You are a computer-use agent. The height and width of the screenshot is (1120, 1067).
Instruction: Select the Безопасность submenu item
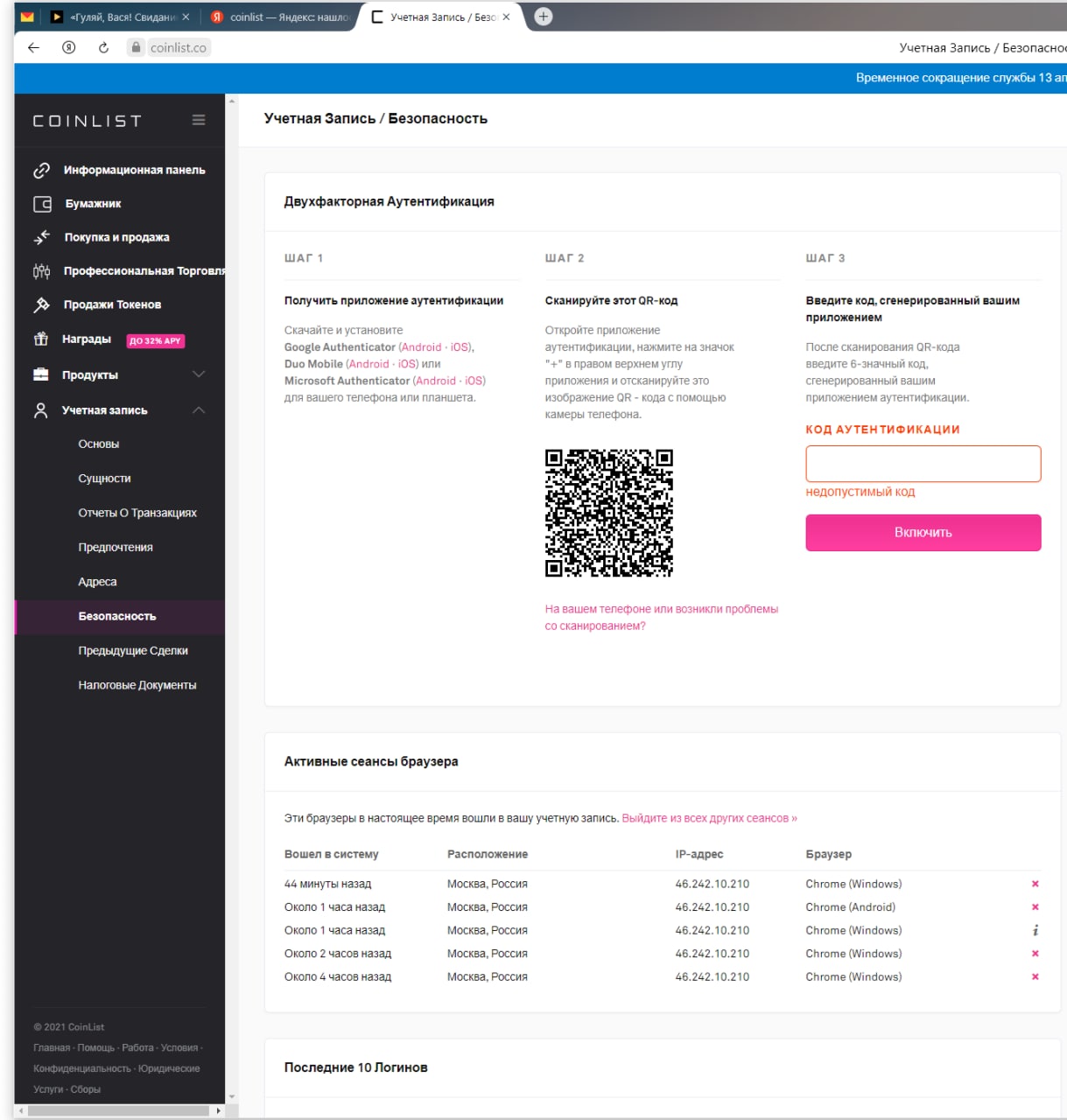[x=120, y=617]
